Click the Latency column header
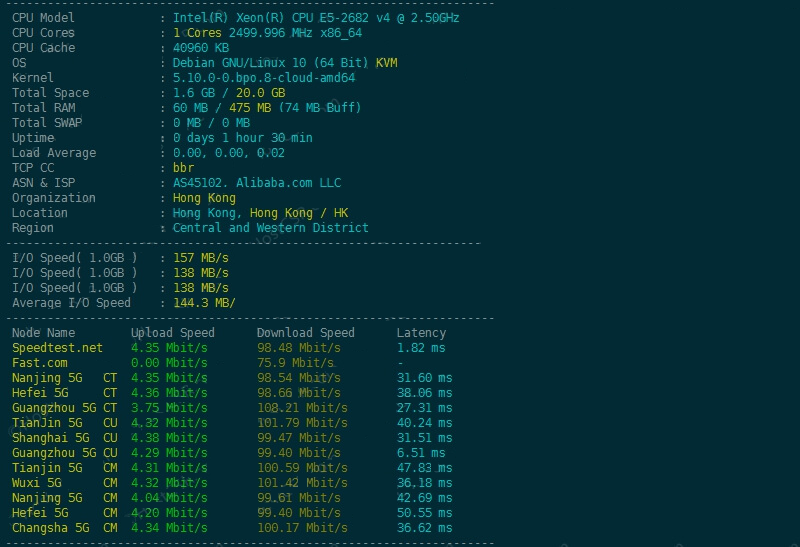The image size is (800, 547). [421, 333]
